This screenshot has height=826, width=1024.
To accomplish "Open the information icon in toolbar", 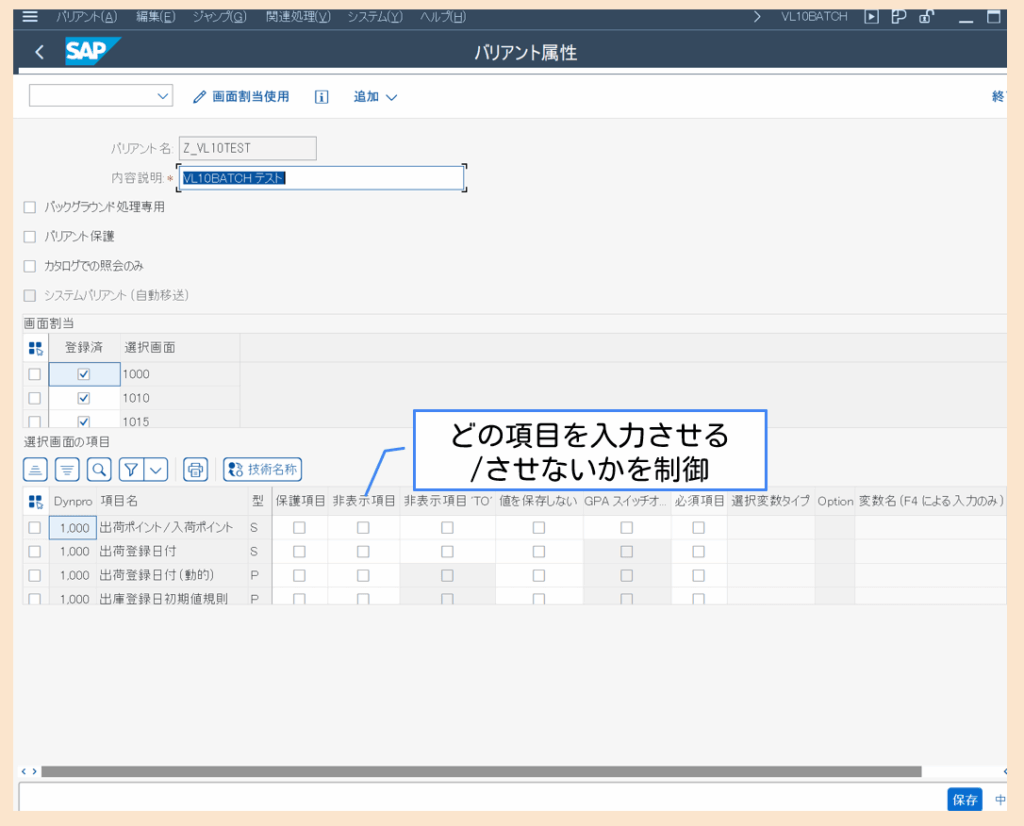I will 321,97.
